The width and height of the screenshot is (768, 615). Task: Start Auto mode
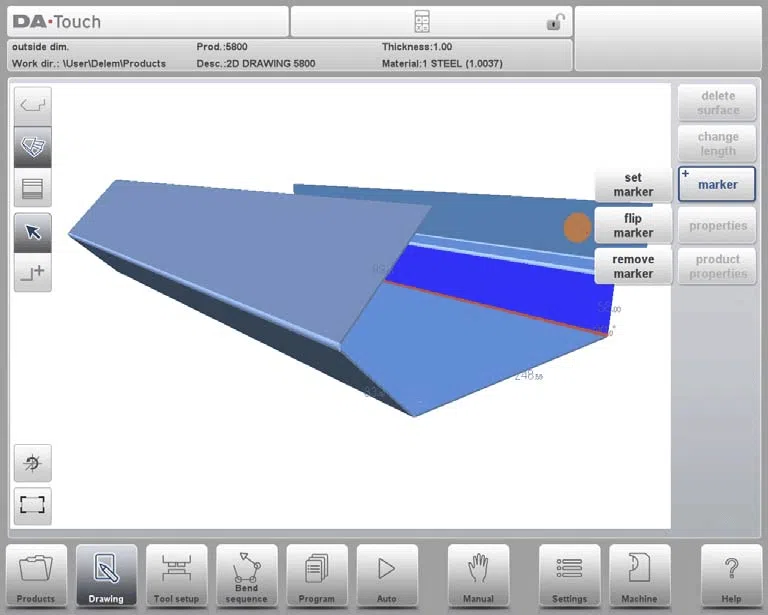click(387, 576)
